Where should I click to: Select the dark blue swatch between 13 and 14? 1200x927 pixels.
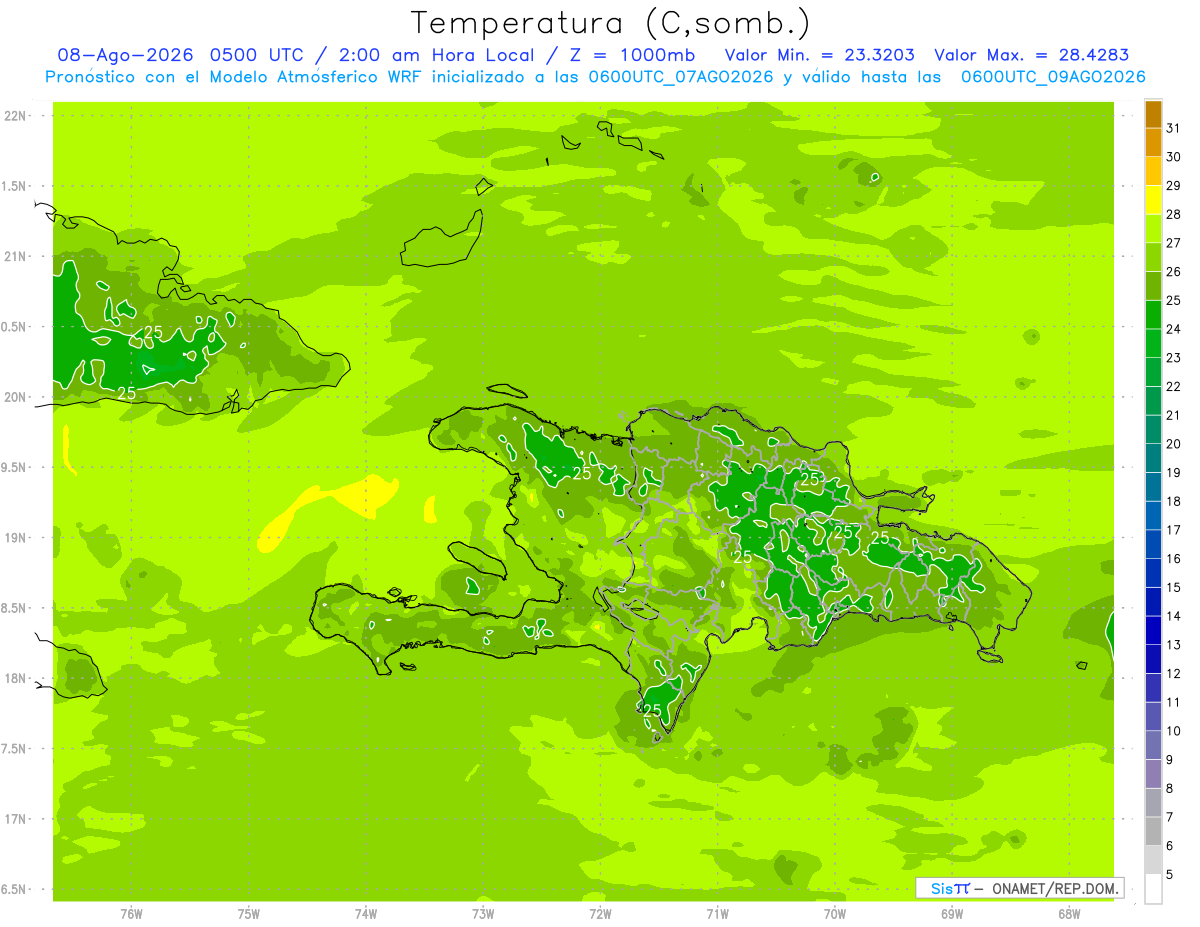(1153, 630)
